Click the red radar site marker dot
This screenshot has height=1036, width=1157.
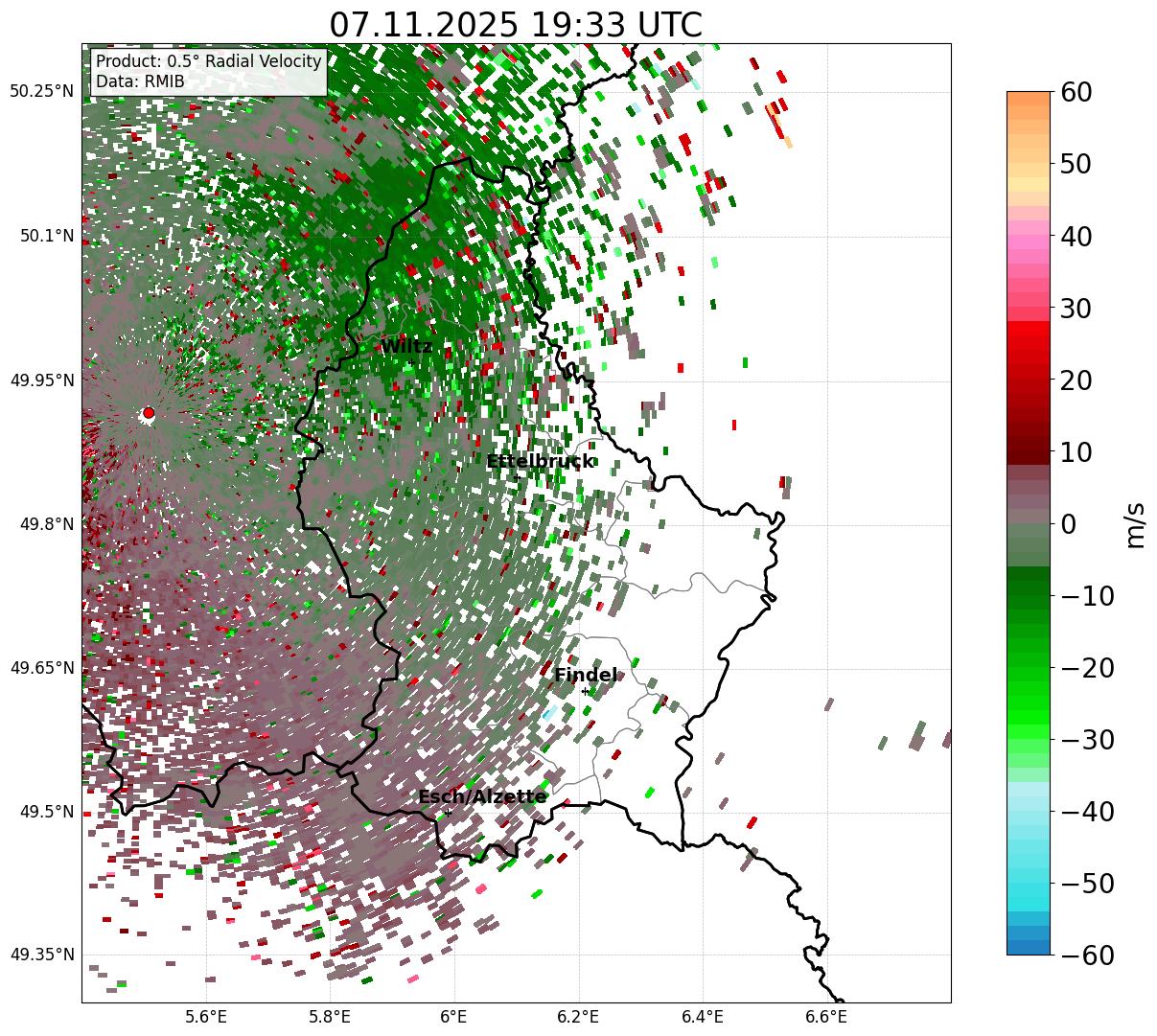[x=148, y=413]
